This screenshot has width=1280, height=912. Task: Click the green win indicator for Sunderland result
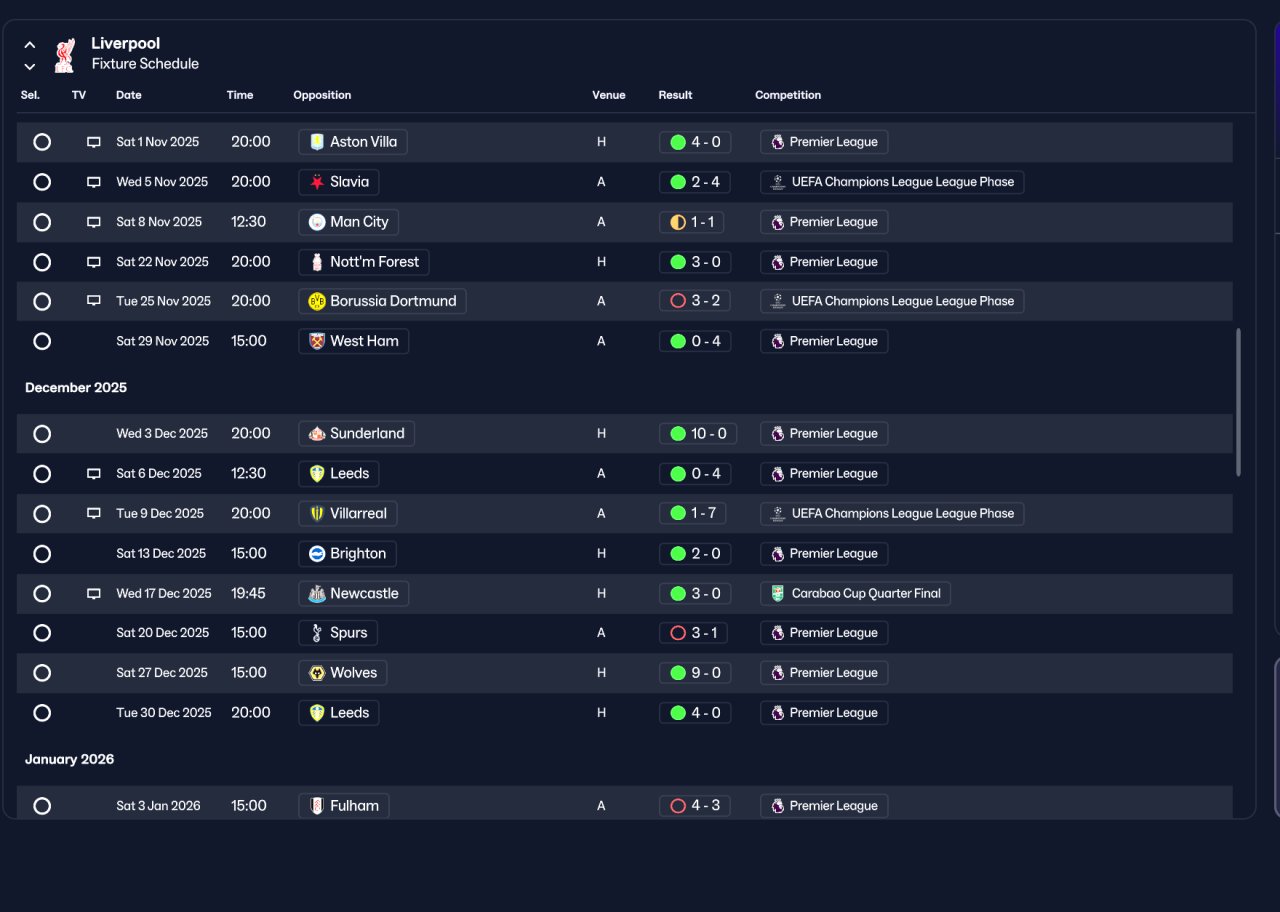tap(678, 434)
